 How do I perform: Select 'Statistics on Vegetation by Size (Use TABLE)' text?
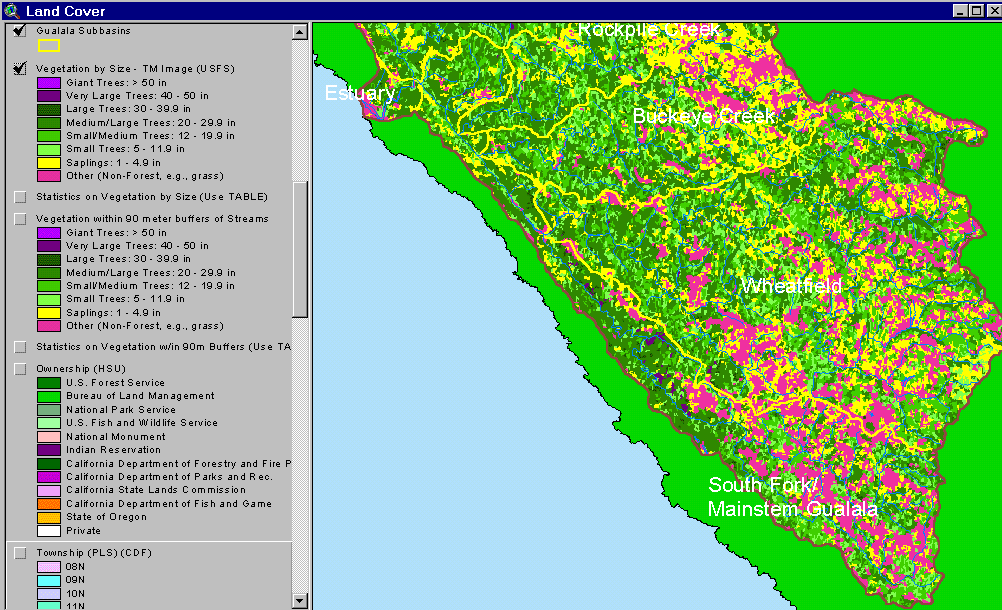(152, 197)
